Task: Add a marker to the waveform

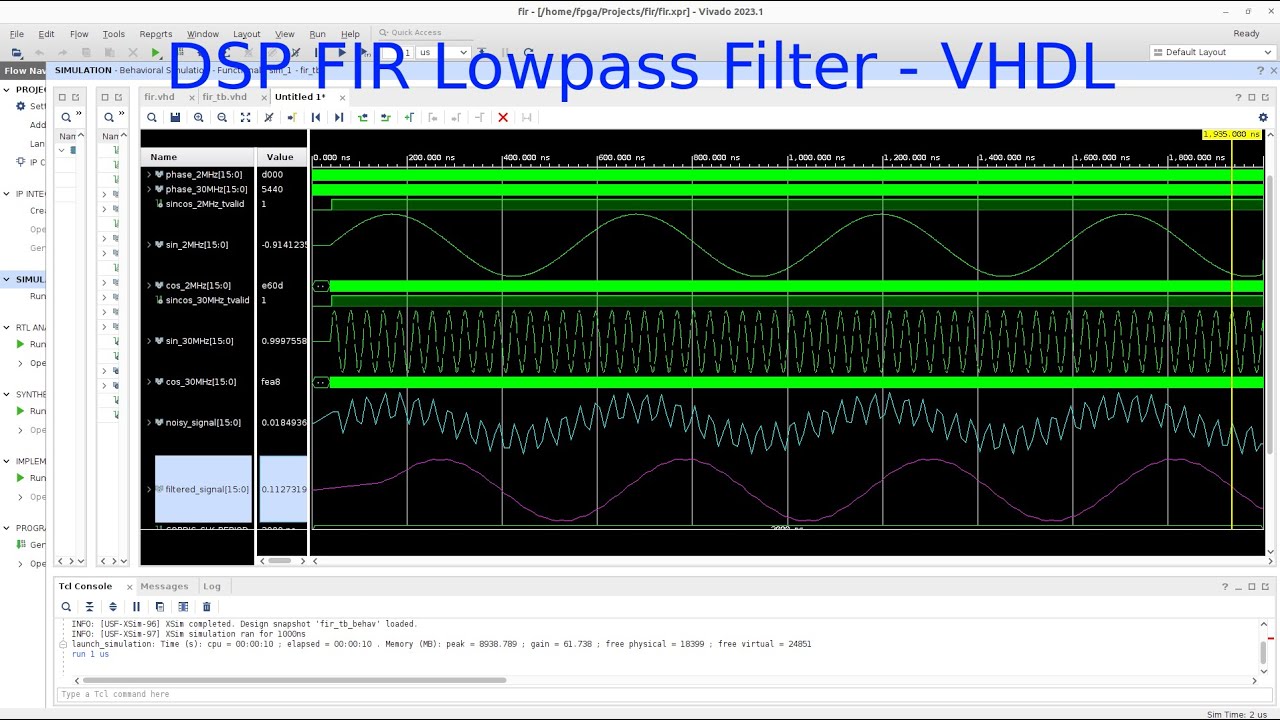Action: [x=409, y=117]
